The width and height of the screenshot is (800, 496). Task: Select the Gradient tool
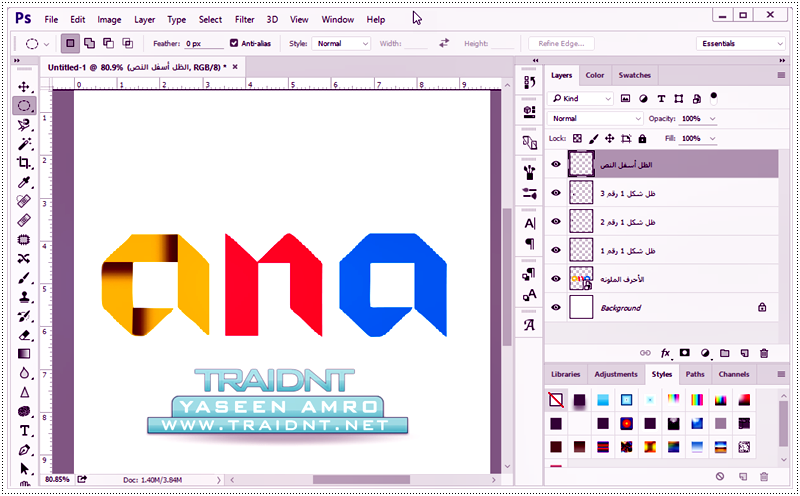coord(23,354)
